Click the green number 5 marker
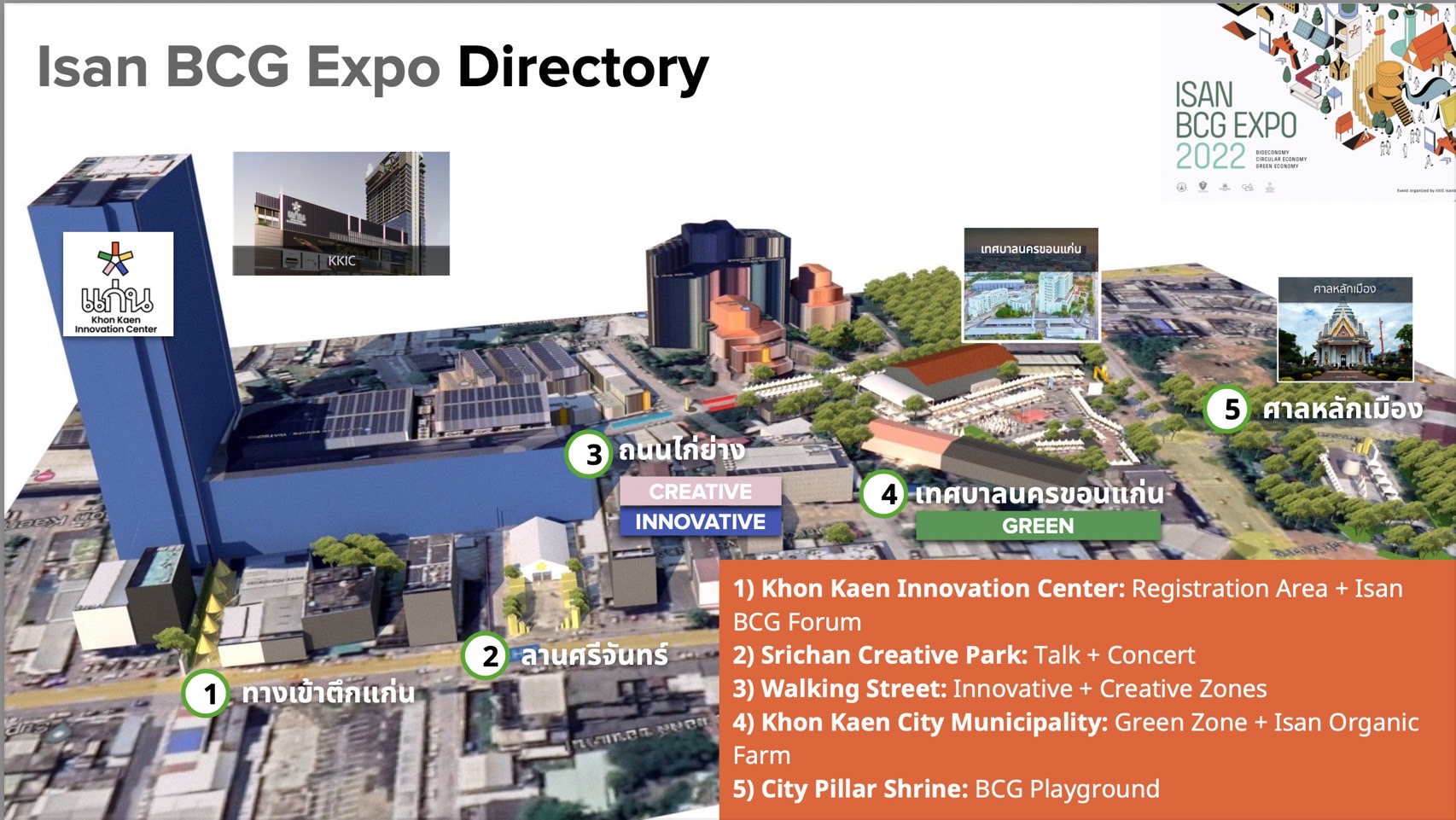Viewport: 1456px width, 820px height. pyautogui.click(x=1228, y=409)
